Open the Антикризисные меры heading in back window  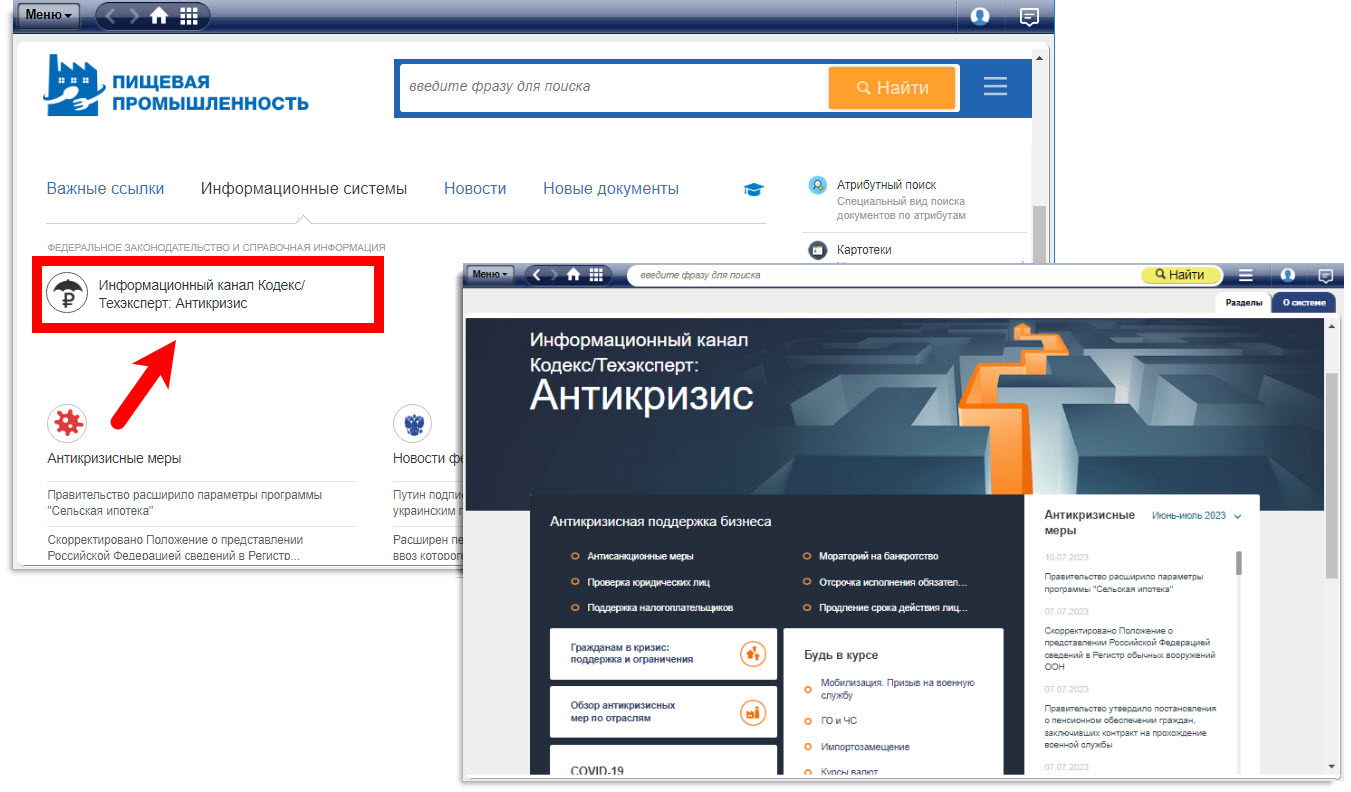(114, 458)
